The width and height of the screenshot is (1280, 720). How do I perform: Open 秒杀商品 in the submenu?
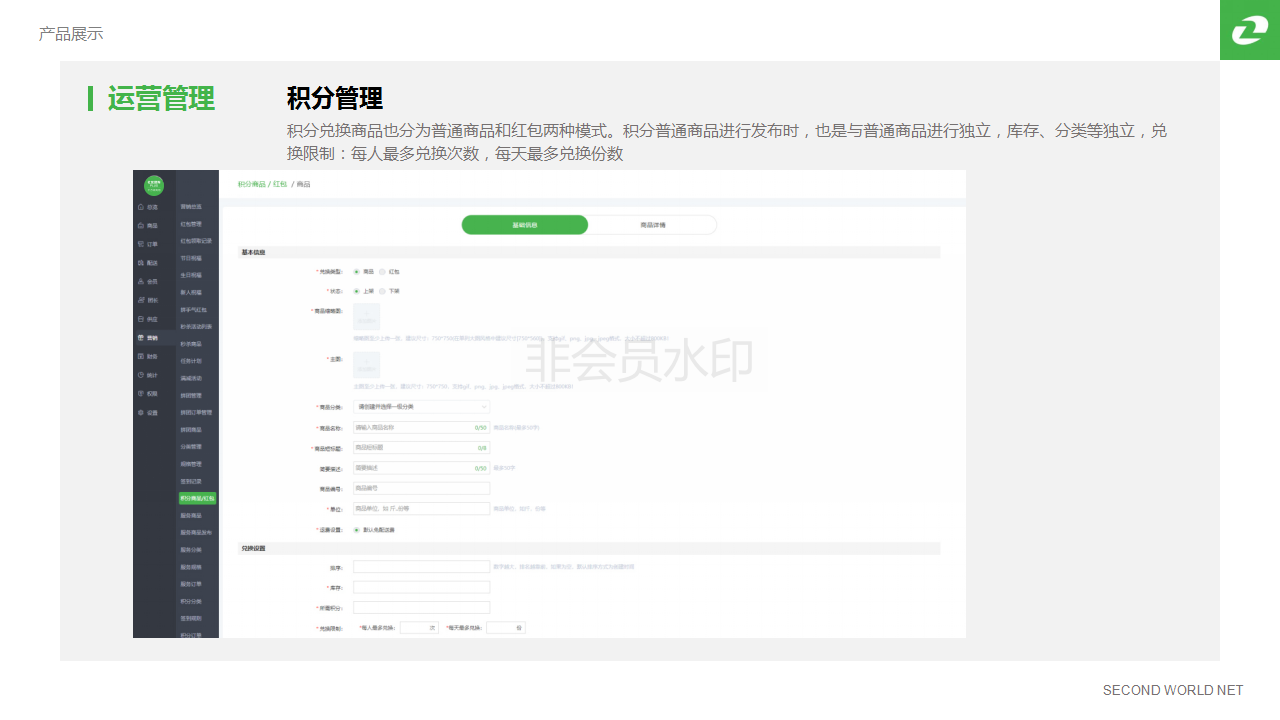(191, 344)
